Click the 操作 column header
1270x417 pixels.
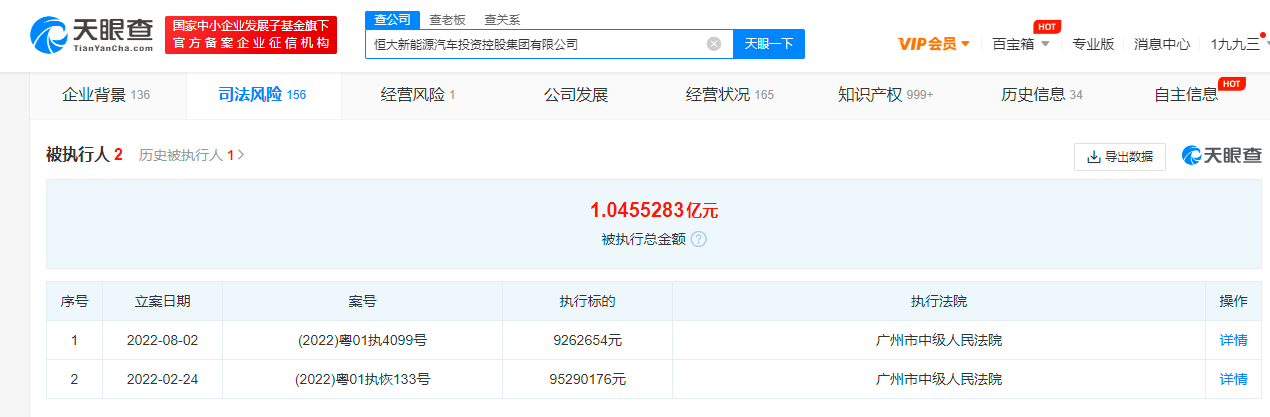coord(1233,301)
